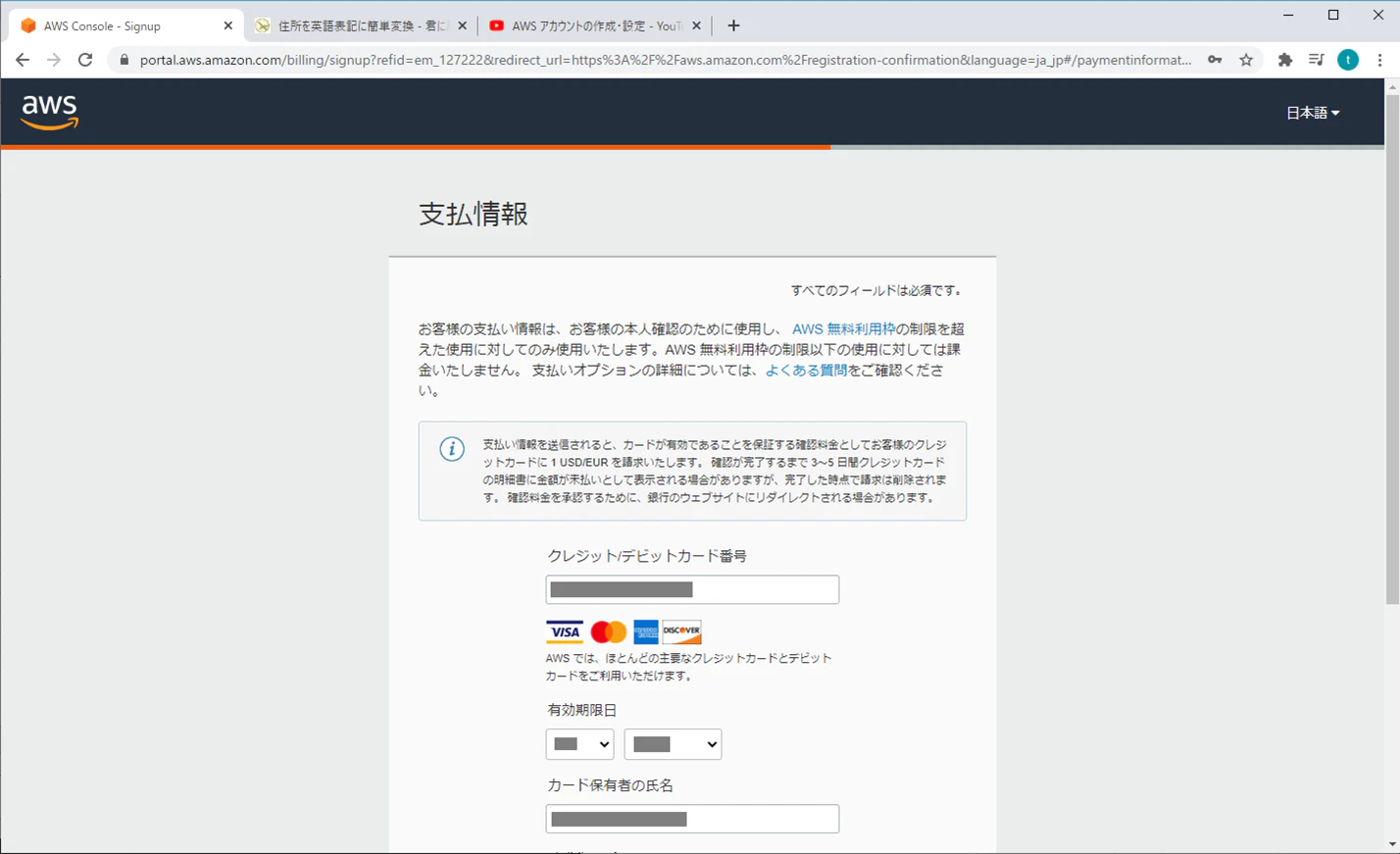The height and width of the screenshot is (854, 1400).
Task: Switch to the 住所を英語表記に簡単変換 tab
Action: click(361, 25)
